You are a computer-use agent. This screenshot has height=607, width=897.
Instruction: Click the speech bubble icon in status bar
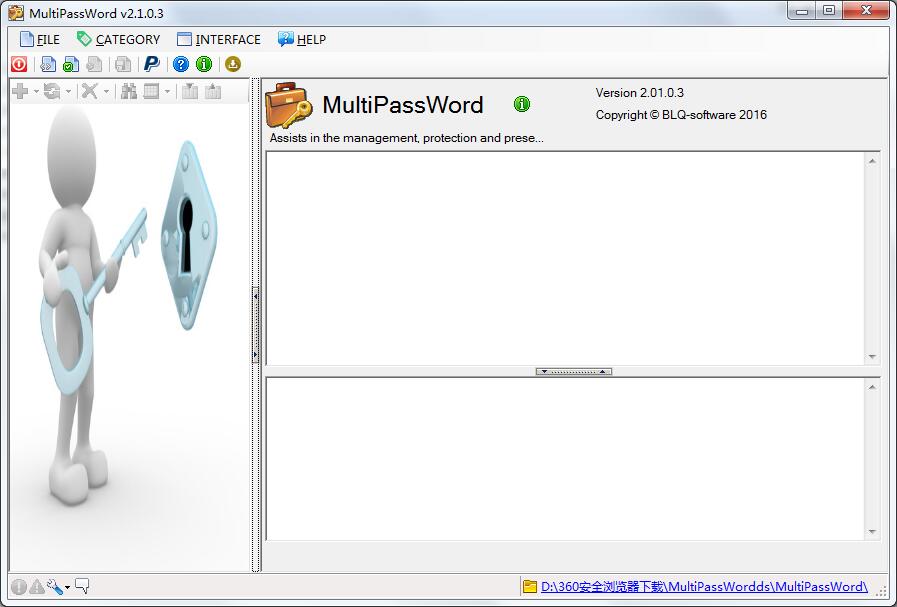[x=83, y=586]
